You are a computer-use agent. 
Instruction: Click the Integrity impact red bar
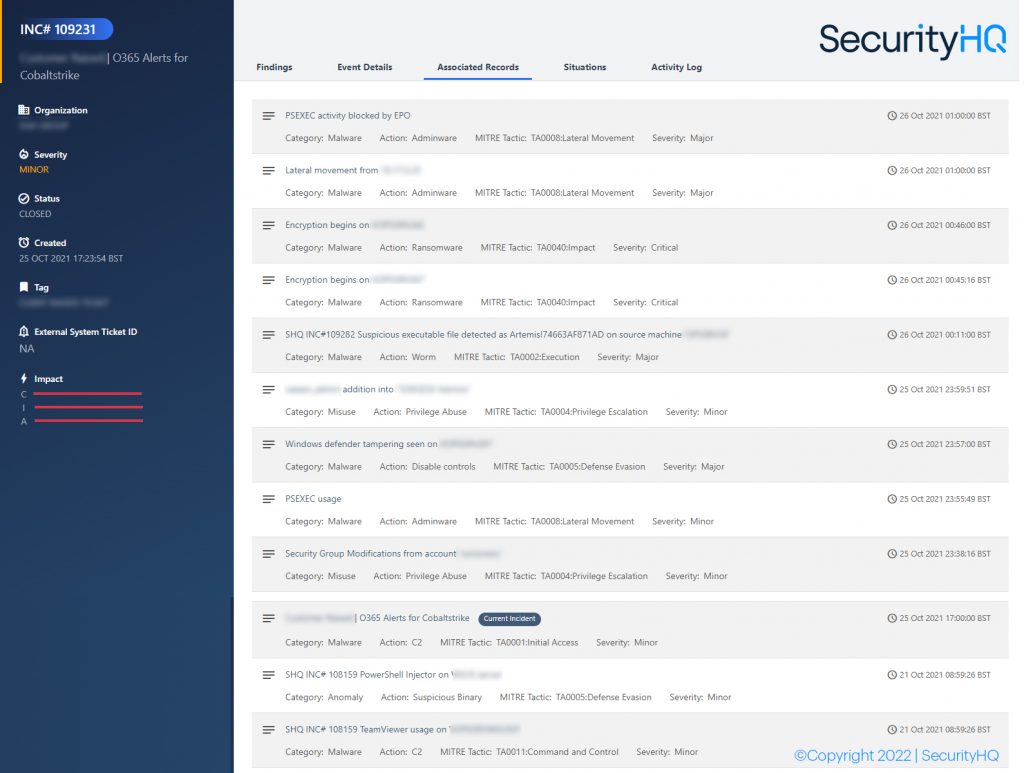point(88,407)
